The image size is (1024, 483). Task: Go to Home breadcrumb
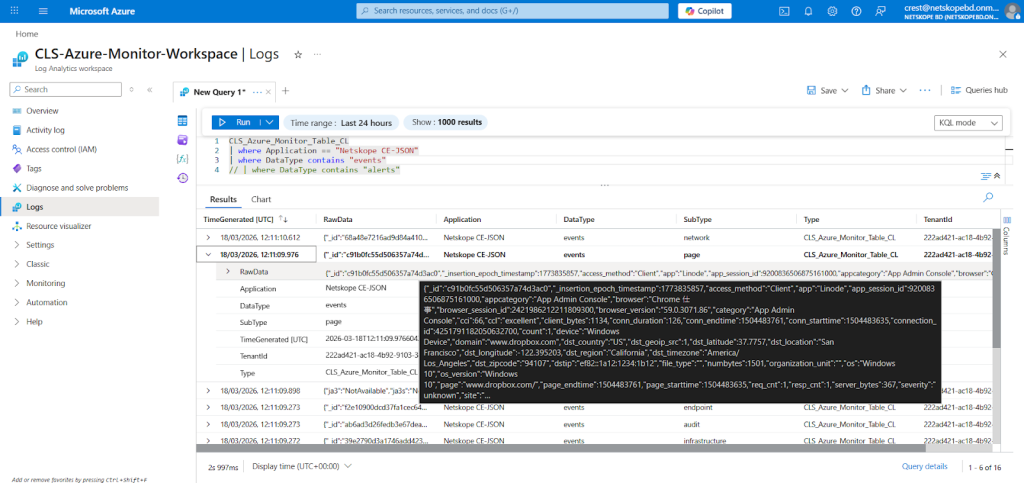coord(27,34)
